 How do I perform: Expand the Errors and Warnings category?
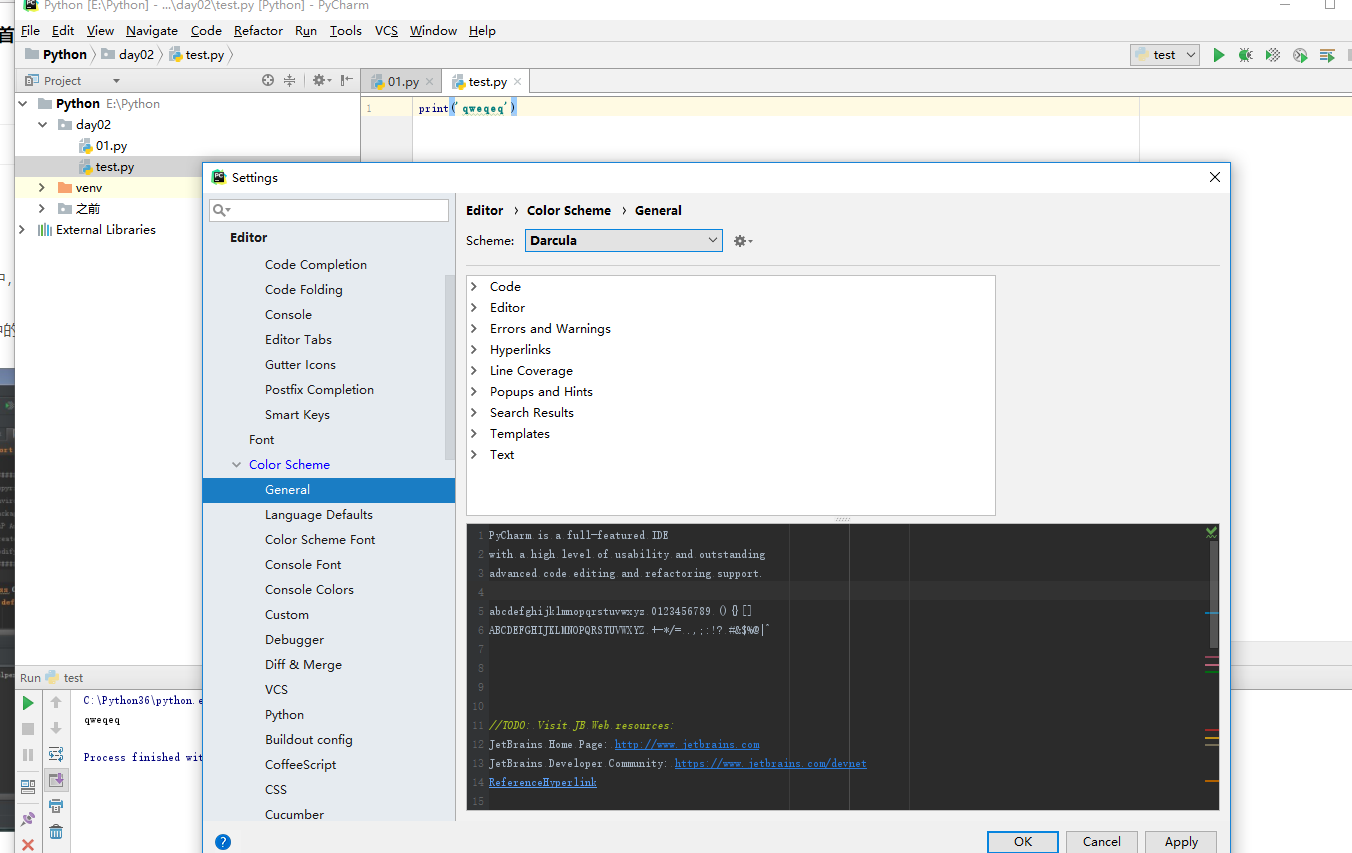(x=474, y=329)
